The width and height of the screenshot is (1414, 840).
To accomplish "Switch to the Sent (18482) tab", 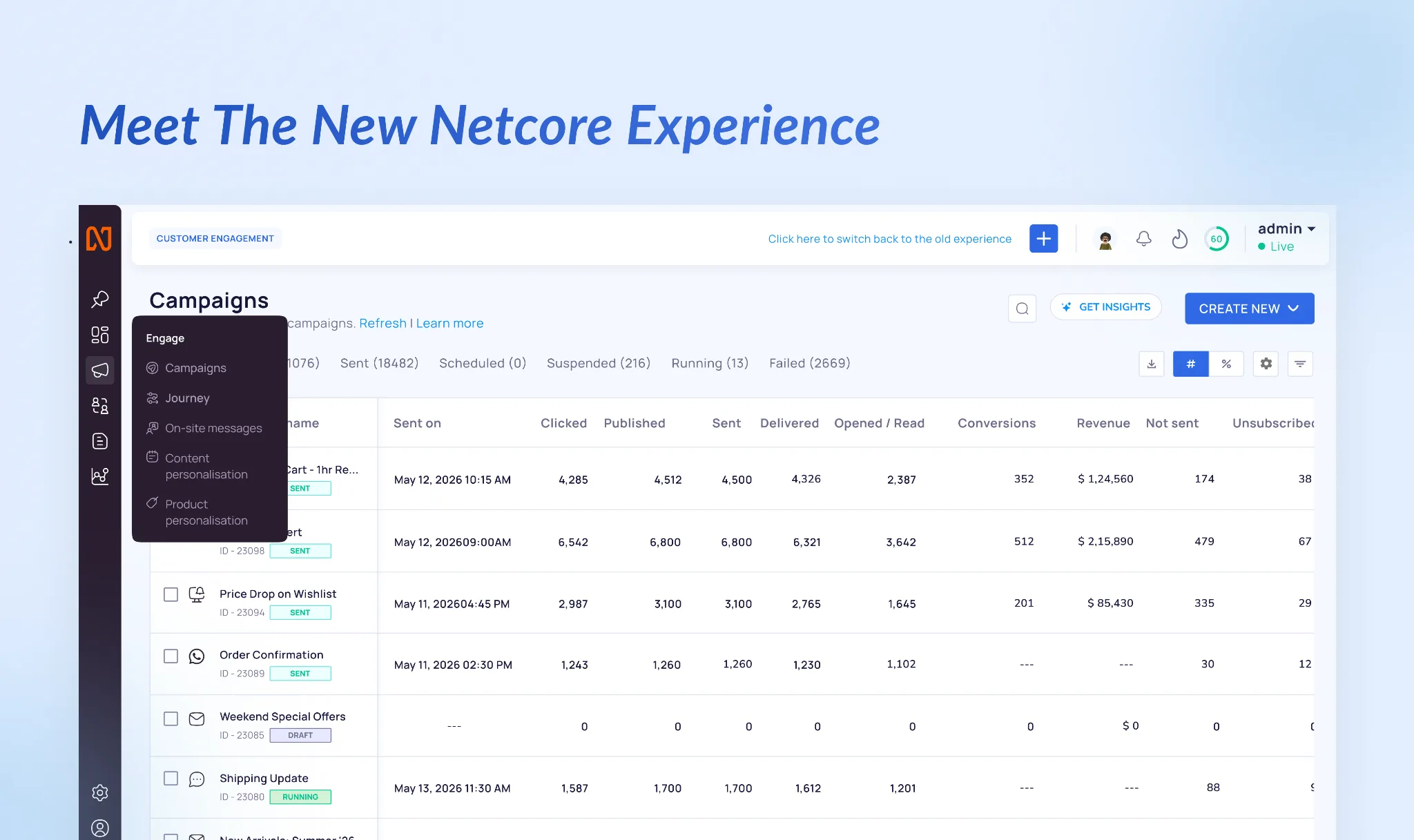I will [x=379, y=363].
